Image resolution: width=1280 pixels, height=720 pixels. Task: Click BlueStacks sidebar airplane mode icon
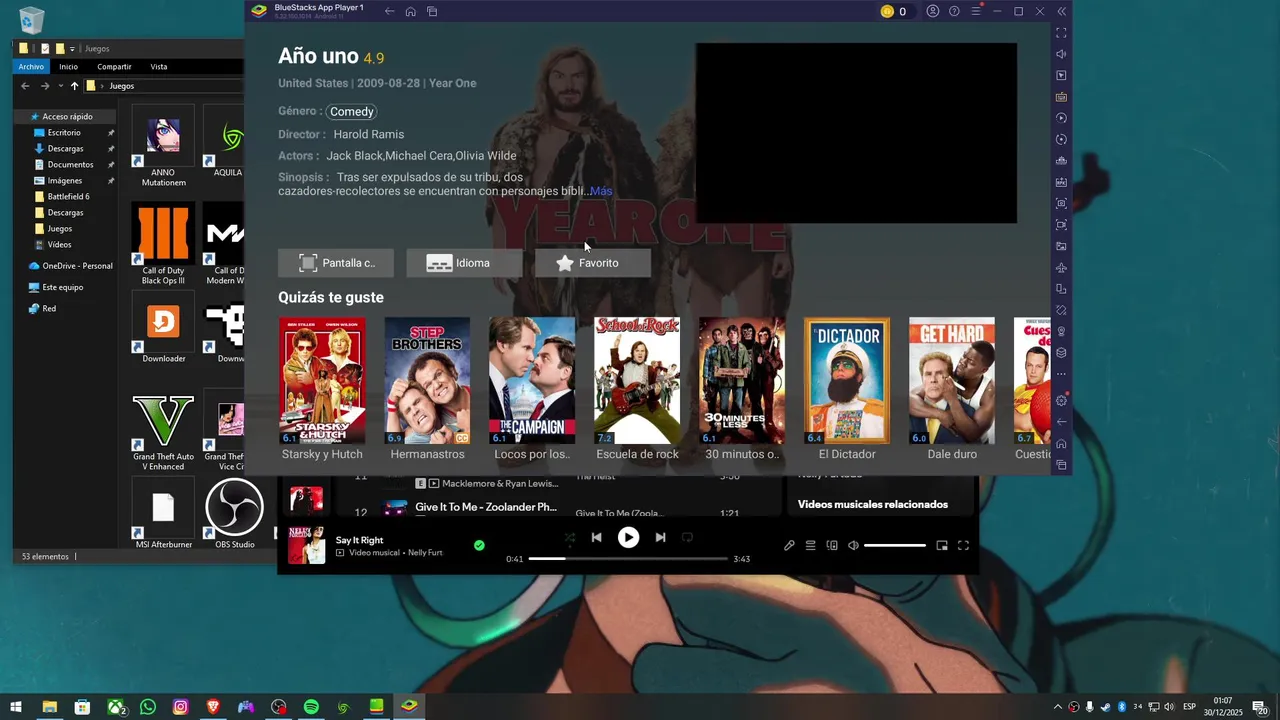point(1061,267)
